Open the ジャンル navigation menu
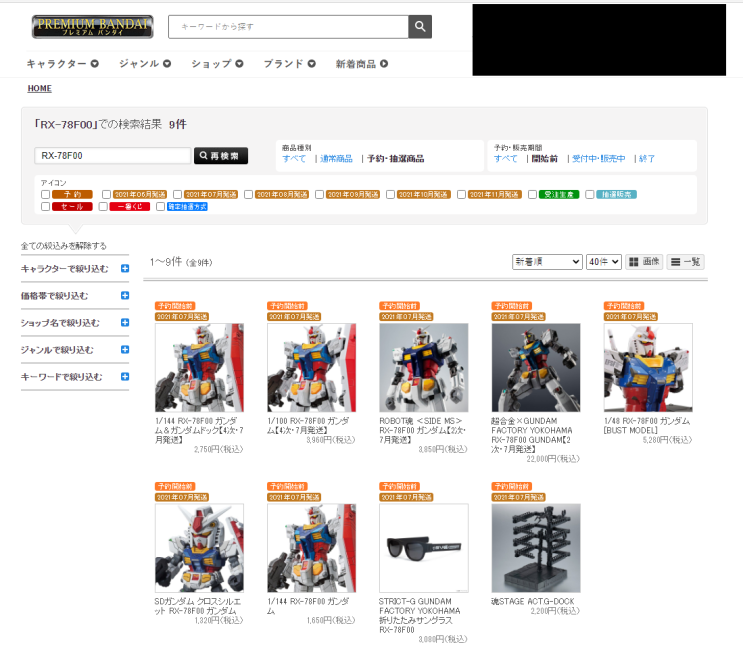 [x=145, y=63]
